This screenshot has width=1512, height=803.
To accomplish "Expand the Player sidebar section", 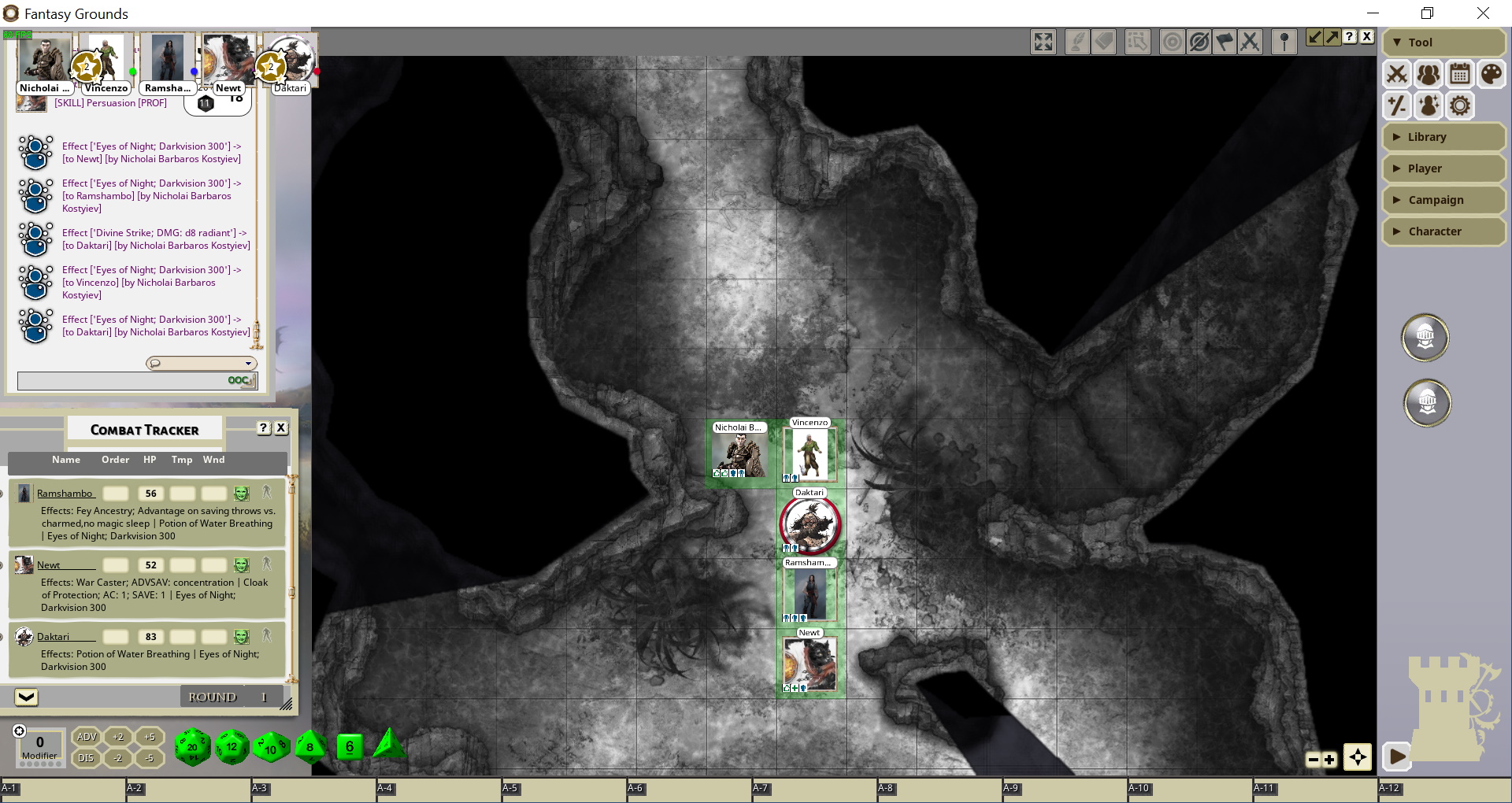I will pyautogui.click(x=1444, y=168).
